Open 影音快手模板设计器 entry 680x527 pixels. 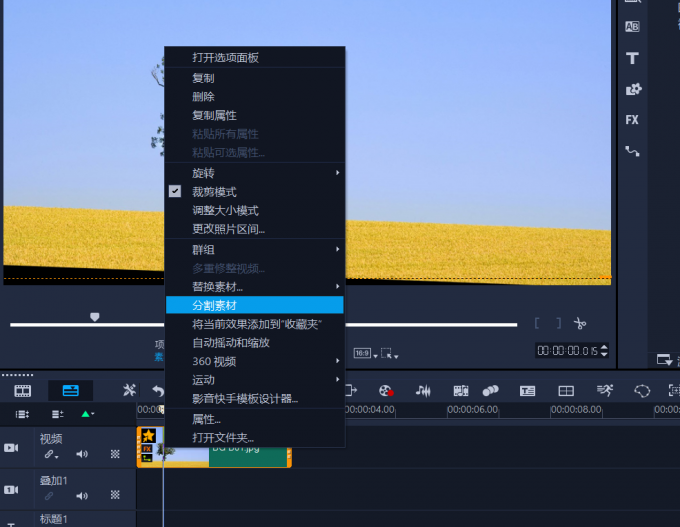point(255,398)
